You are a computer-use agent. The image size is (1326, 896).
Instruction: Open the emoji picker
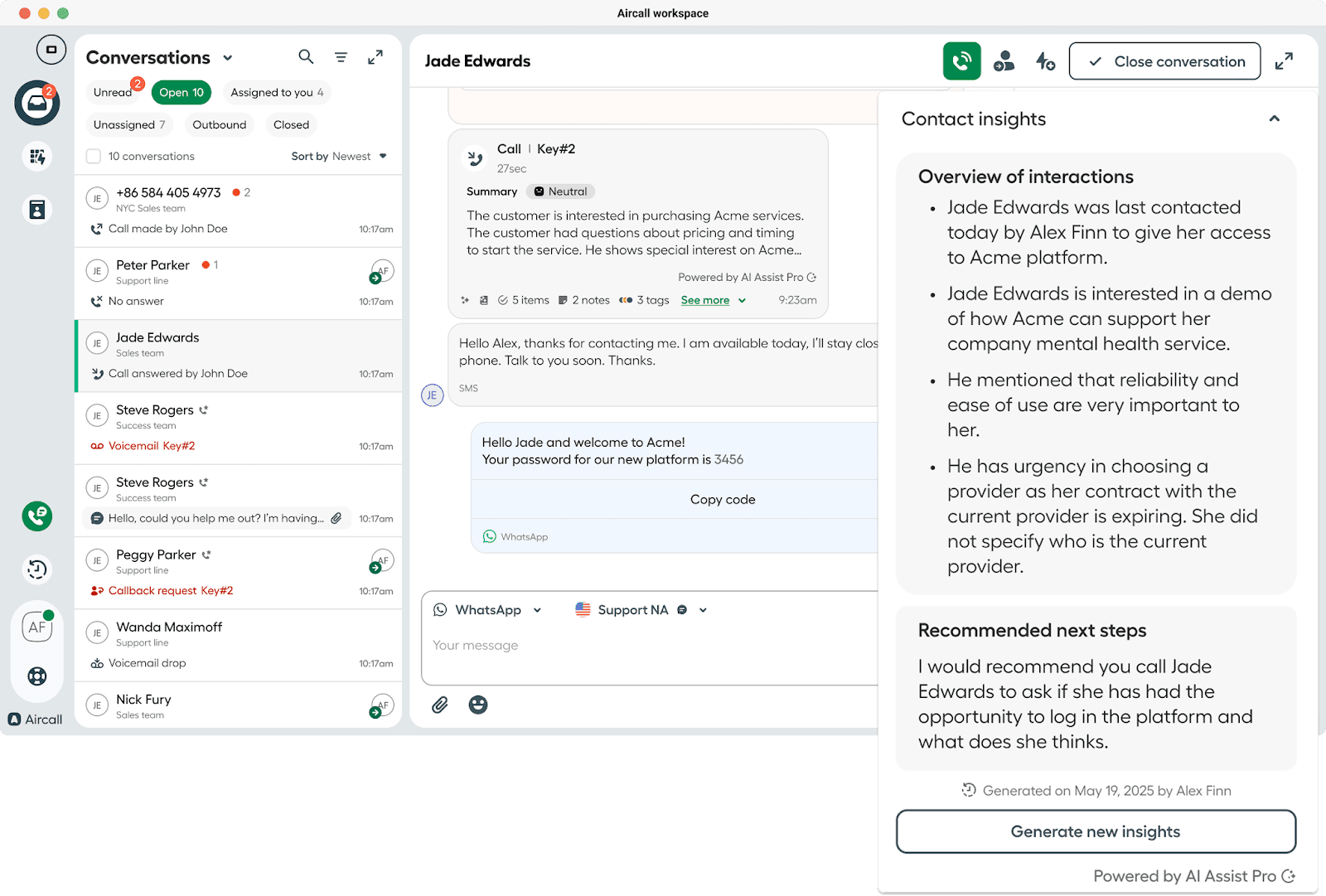point(478,705)
